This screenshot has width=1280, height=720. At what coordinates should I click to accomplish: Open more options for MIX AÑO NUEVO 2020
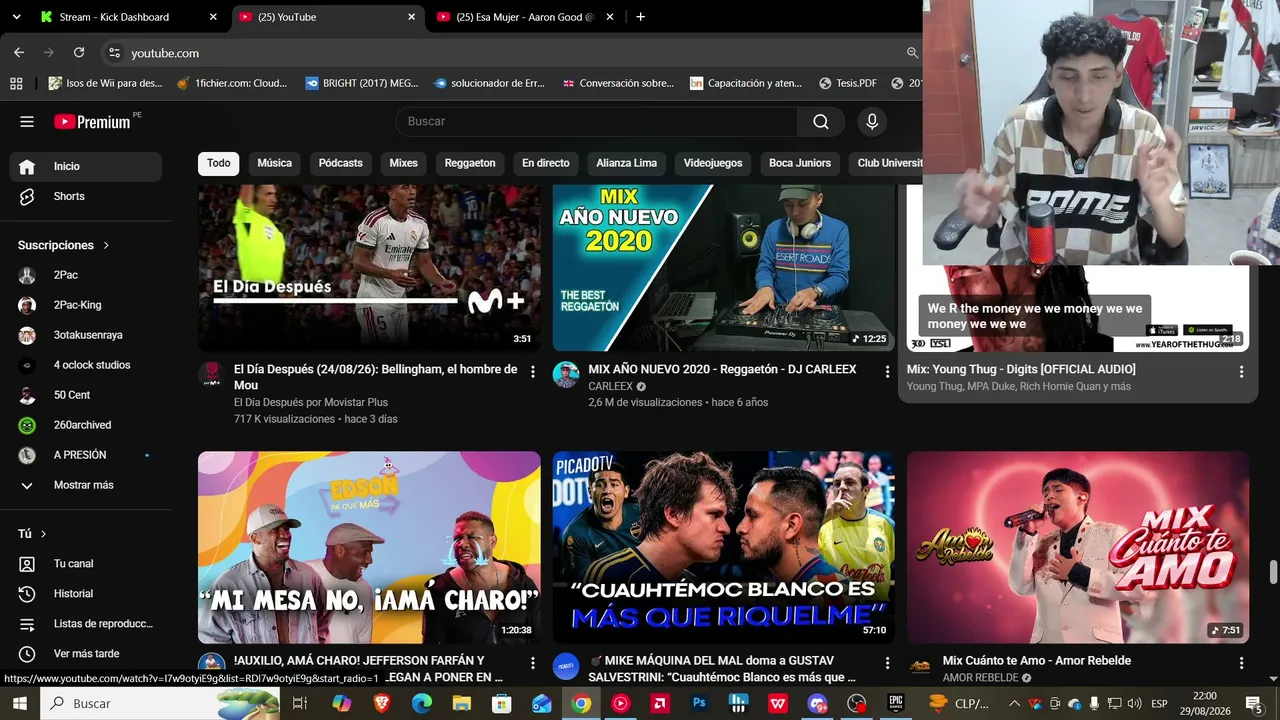[x=887, y=372]
